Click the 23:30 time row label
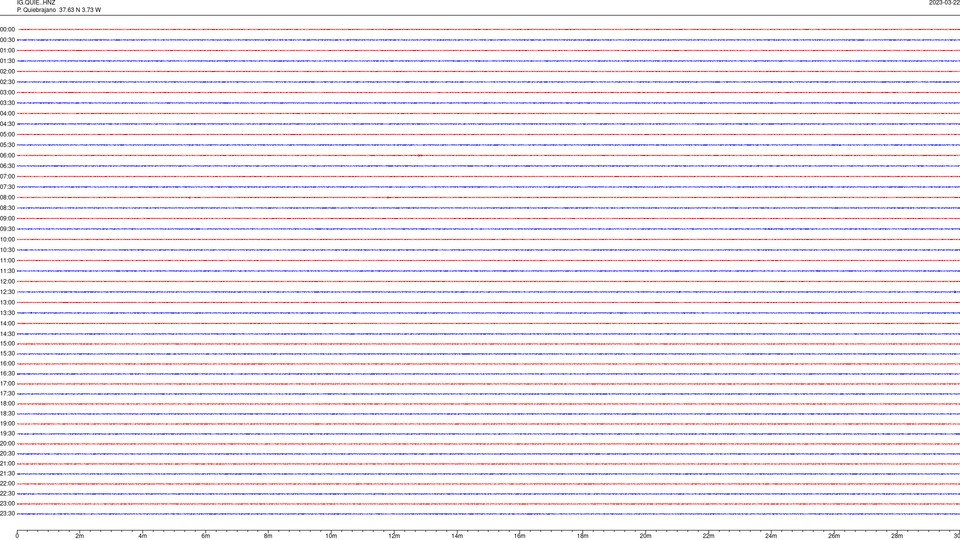Image resolution: width=960 pixels, height=540 pixels. [7, 514]
